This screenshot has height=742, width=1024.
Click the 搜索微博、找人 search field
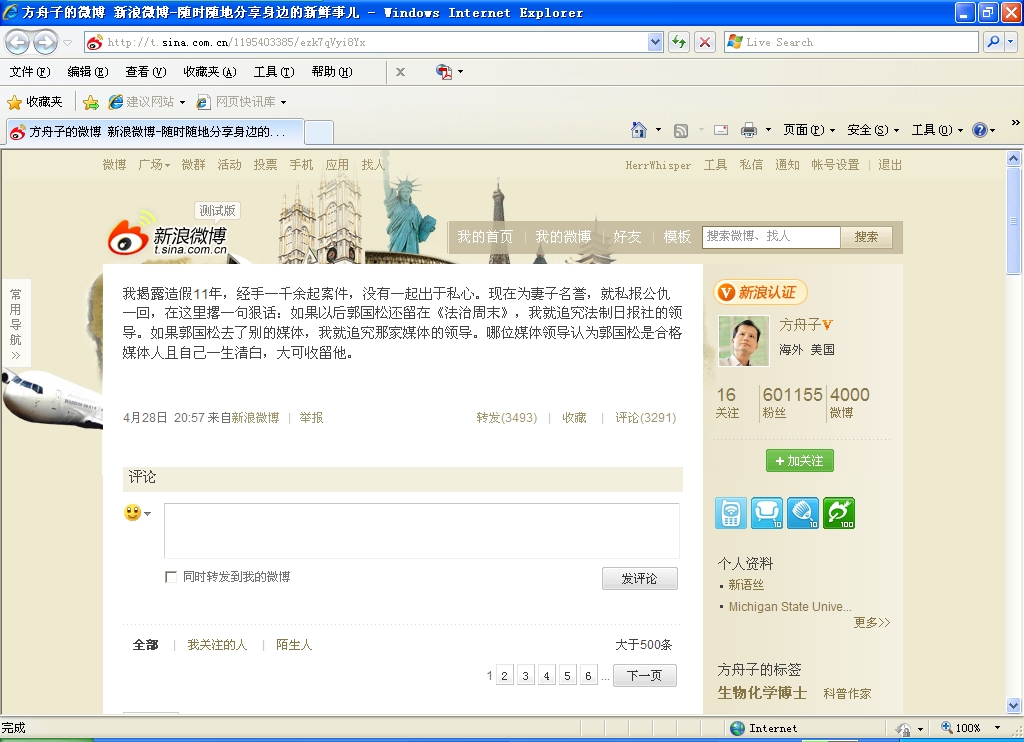[x=771, y=237]
